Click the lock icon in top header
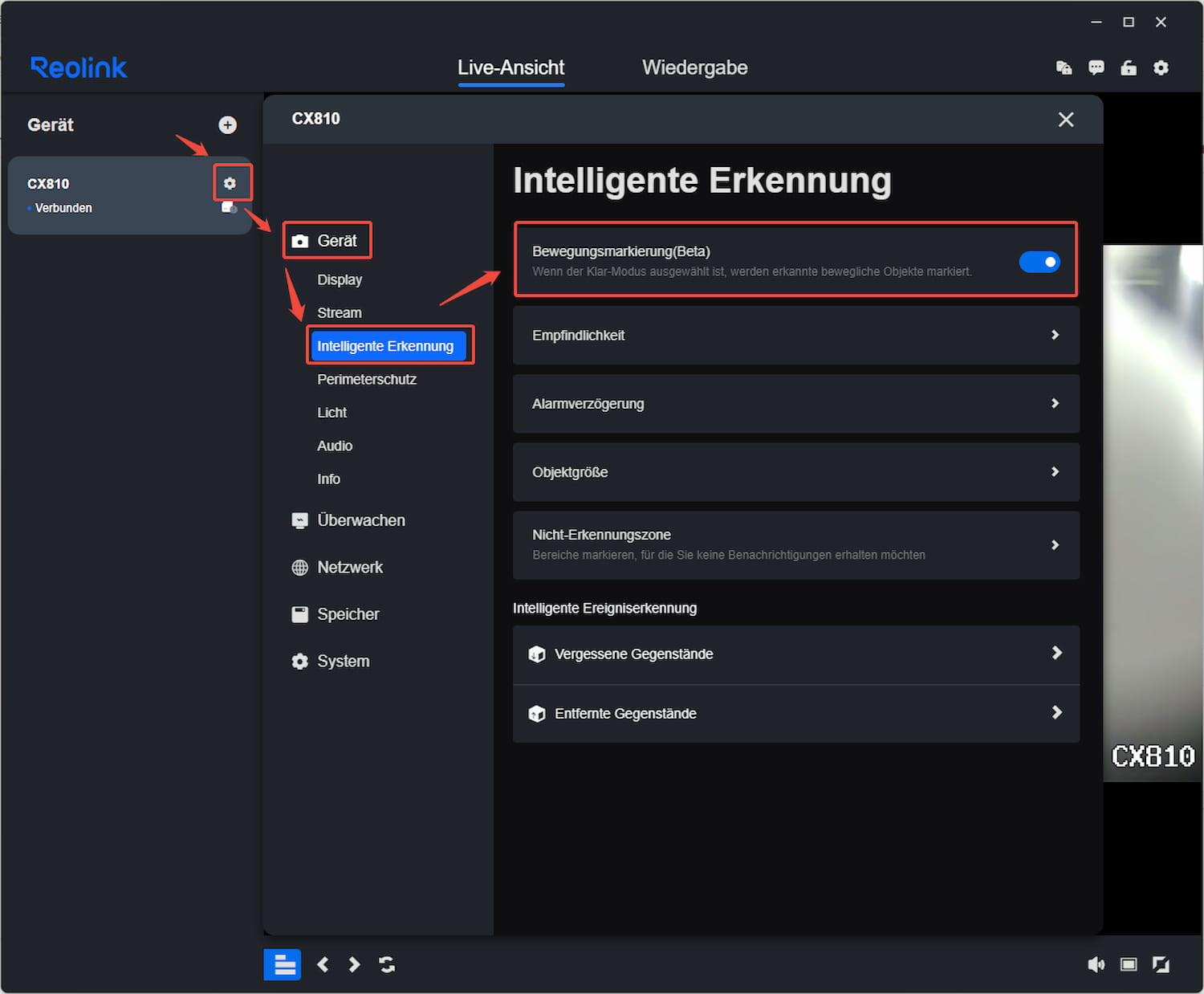Screen dimensions: 1204x994 coord(1129,67)
